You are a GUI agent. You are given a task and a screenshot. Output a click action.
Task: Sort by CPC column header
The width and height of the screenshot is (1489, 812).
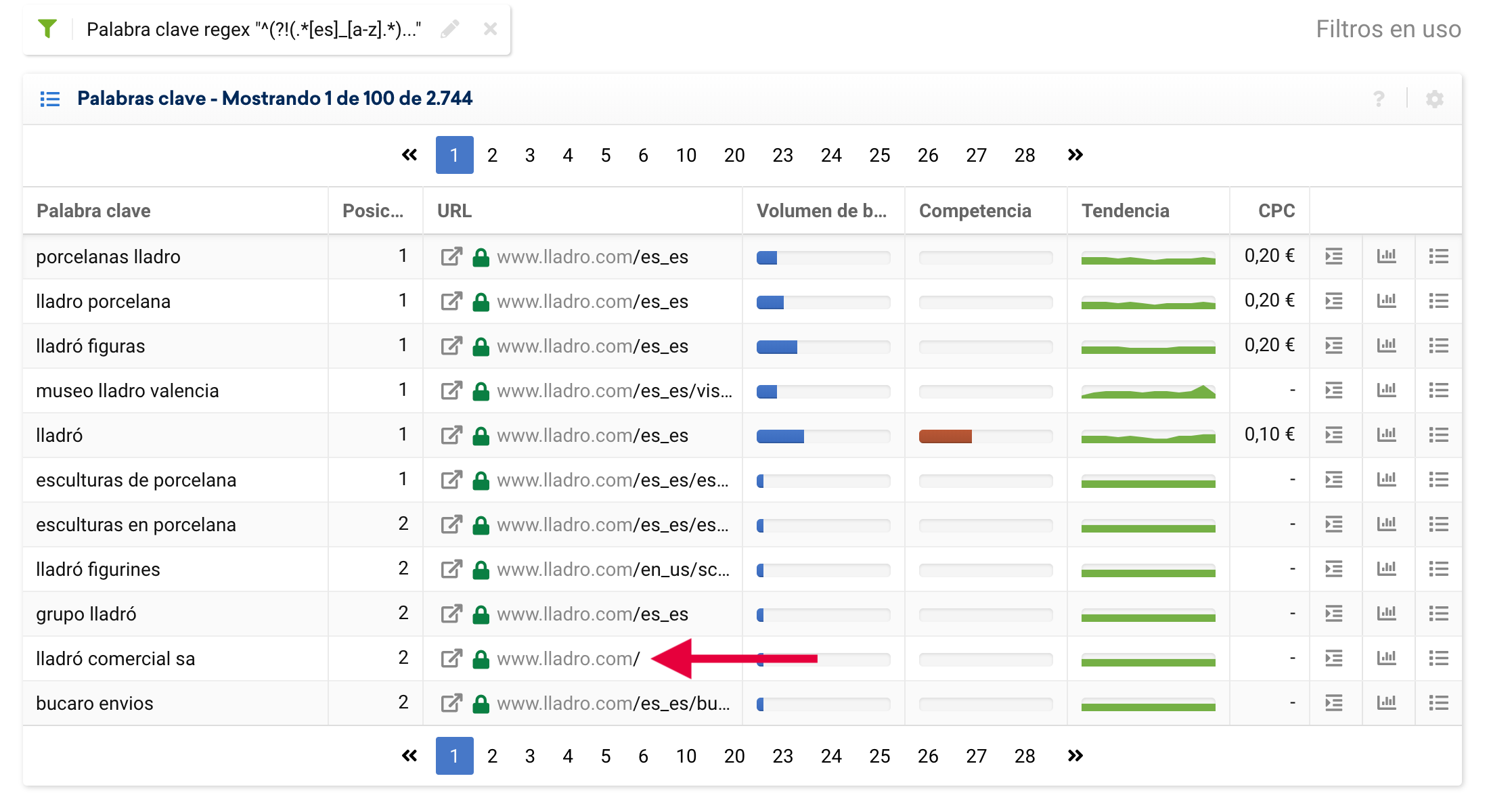click(1276, 210)
